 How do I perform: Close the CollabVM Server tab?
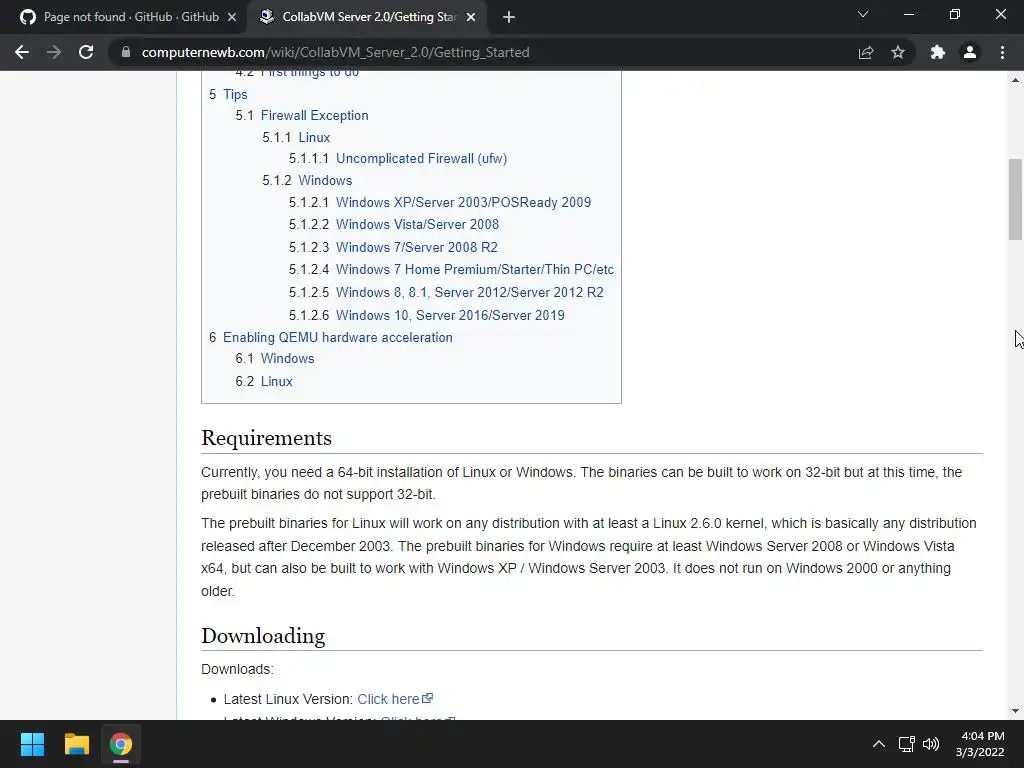tap(471, 18)
